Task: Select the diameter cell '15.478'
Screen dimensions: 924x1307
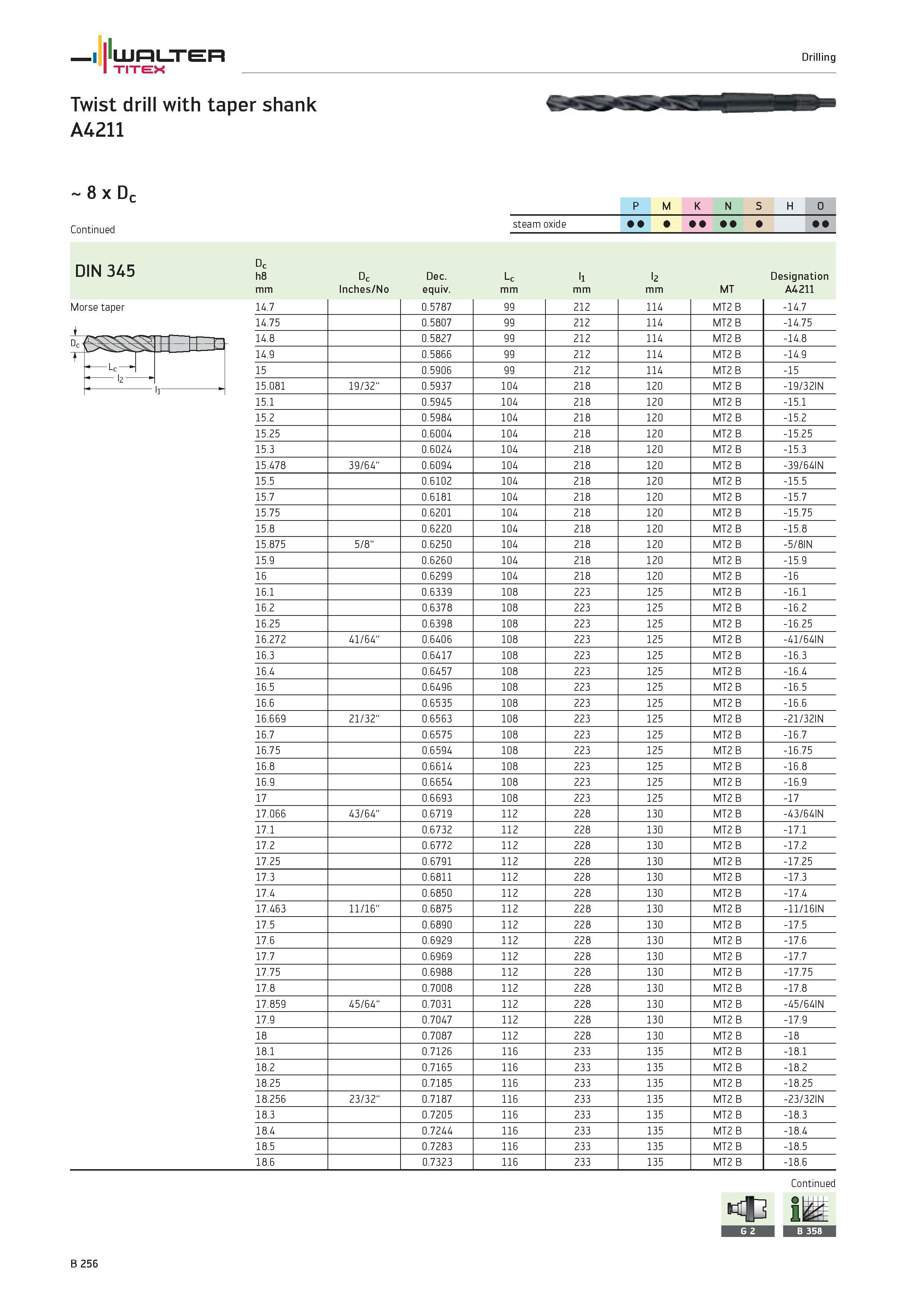Action: coord(270,465)
